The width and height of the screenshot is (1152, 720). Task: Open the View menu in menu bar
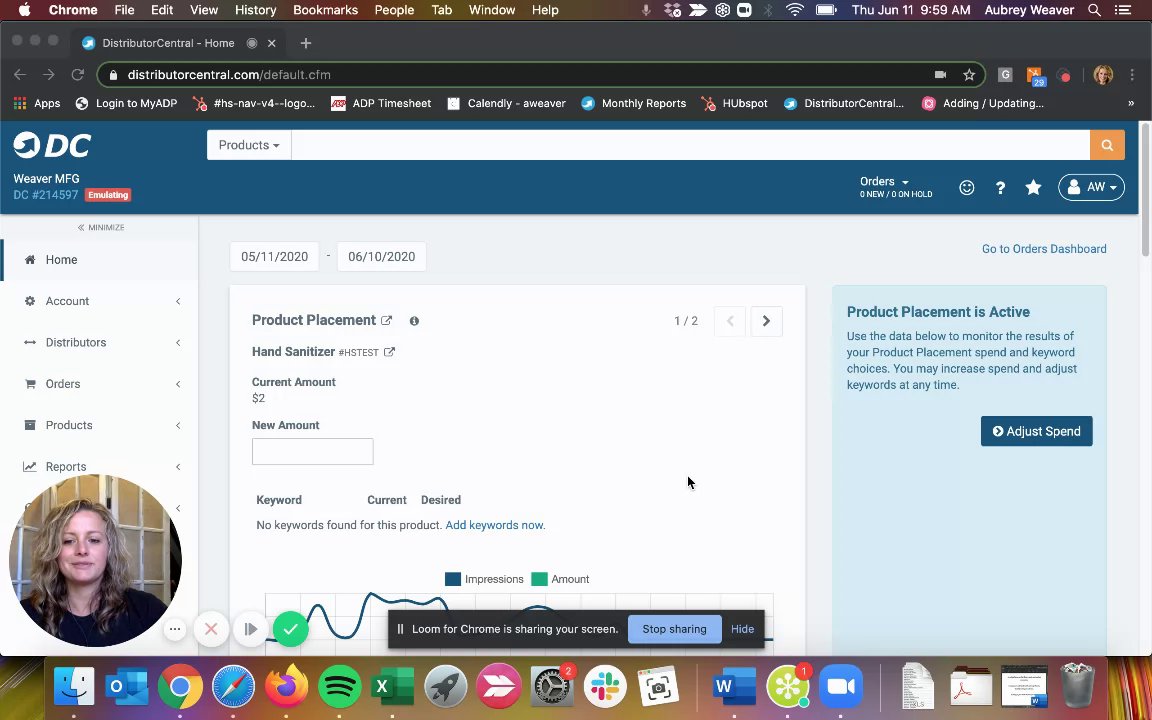[204, 10]
